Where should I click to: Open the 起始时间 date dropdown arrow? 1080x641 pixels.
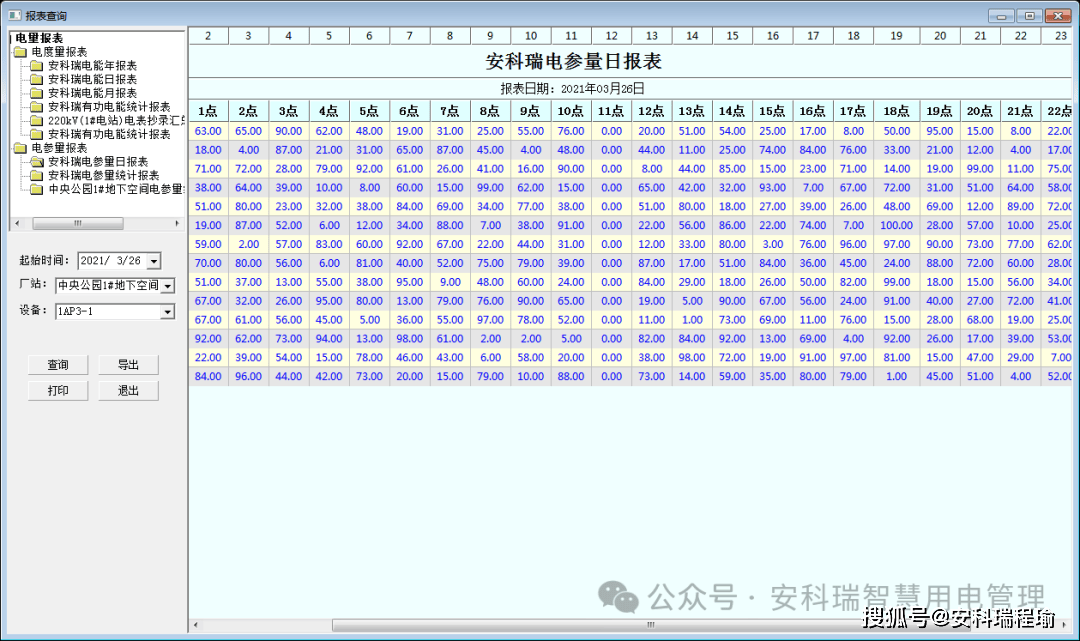[x=154, y=261]
